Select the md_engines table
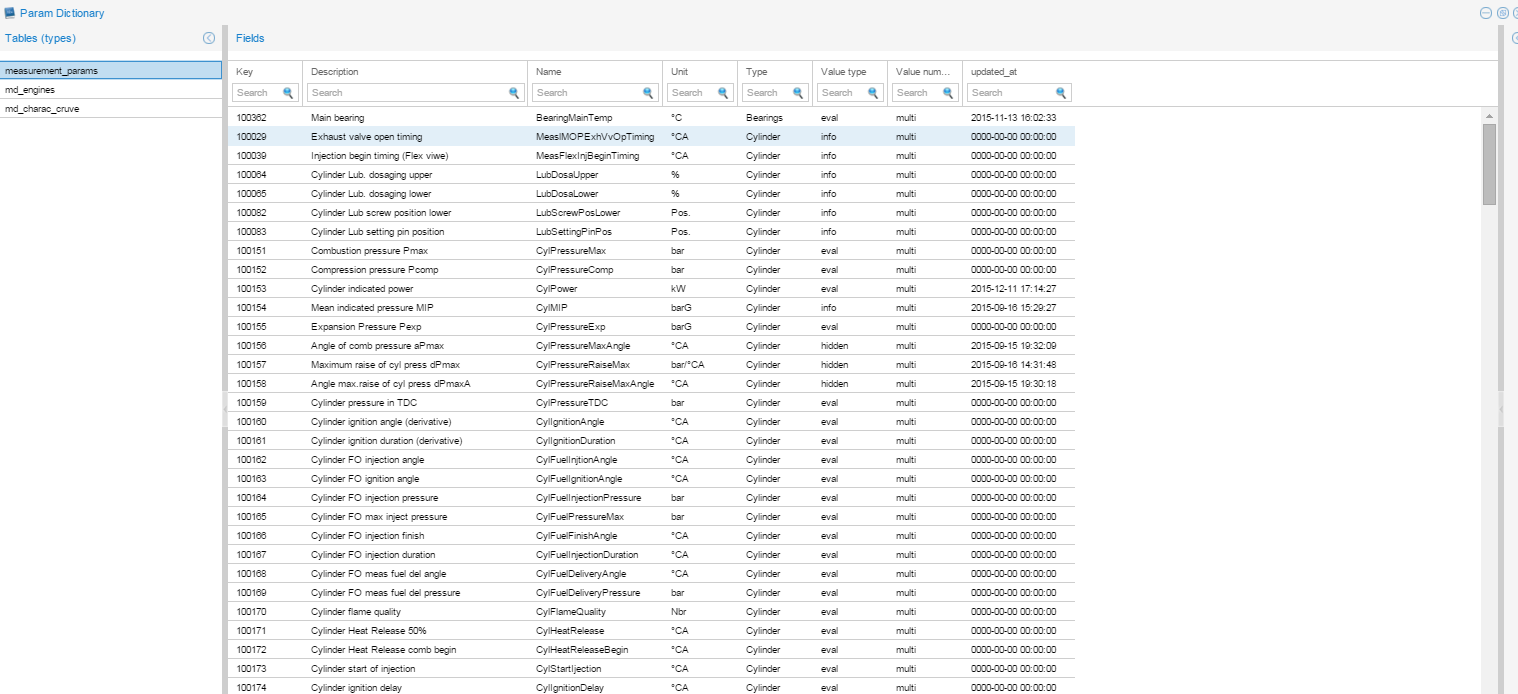This screenshot has width=1518, height=694. [x=30, y=90]
